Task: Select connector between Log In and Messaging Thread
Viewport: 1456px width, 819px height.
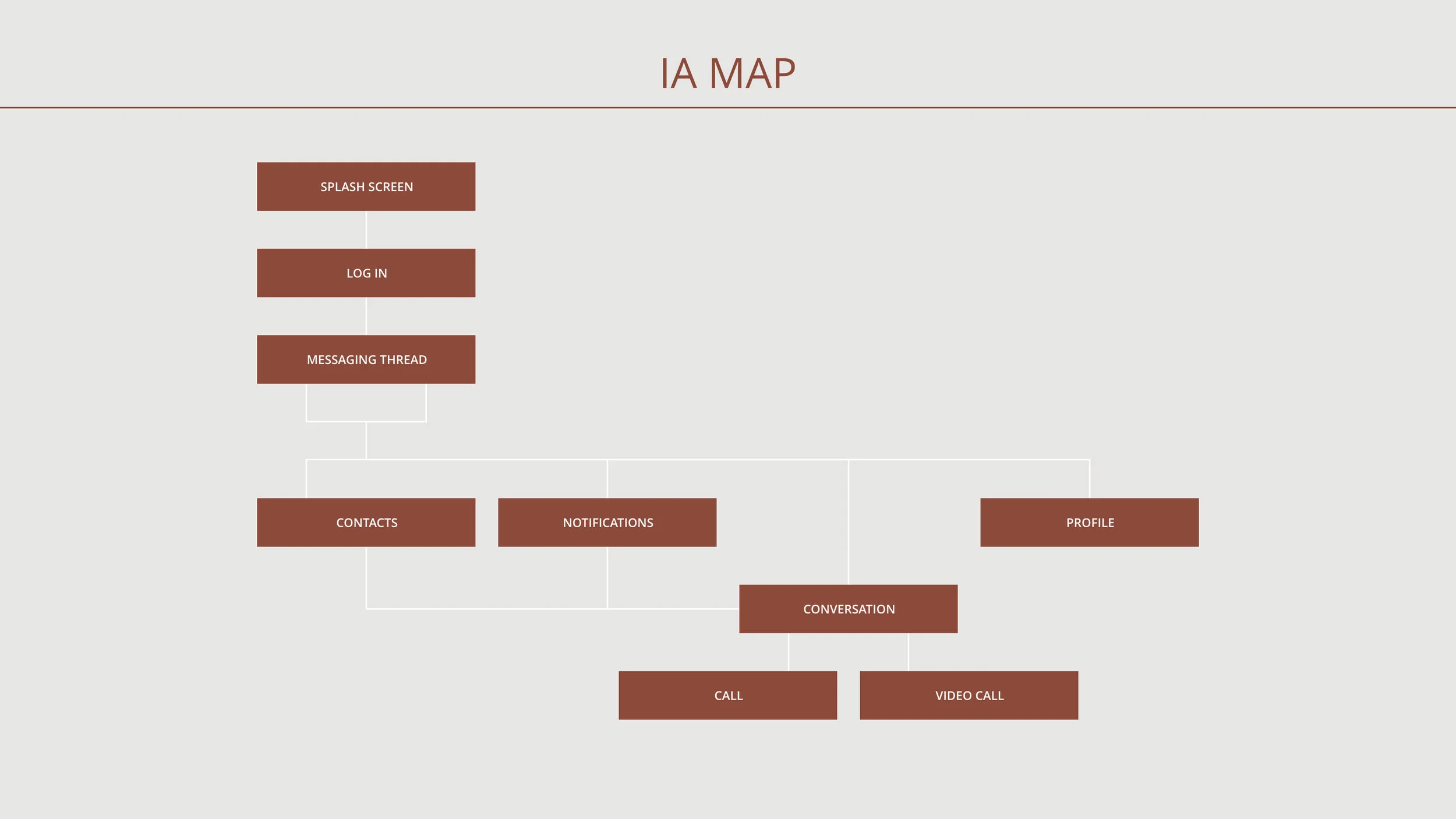Action: 366,316
